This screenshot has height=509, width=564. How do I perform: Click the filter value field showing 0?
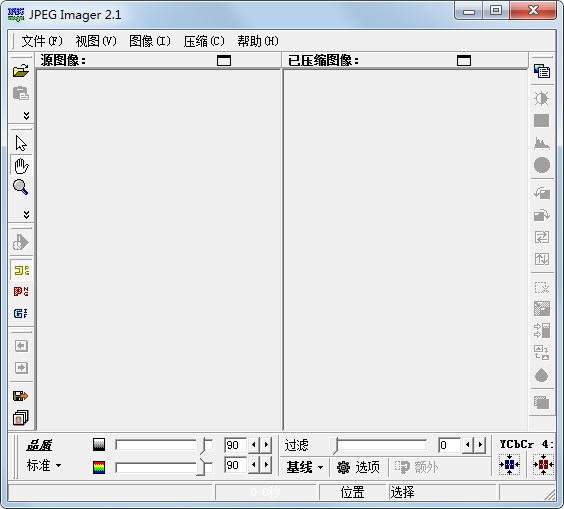pos(449,445)
